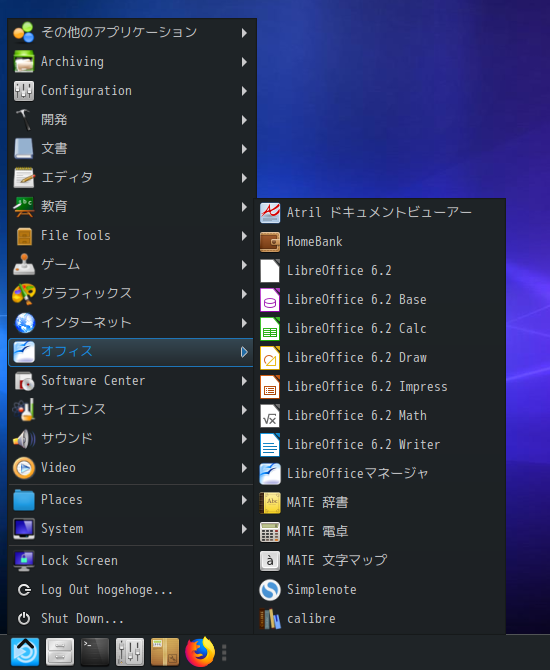Expand the Archiving submenu arrow
The height and width of the screenshot is (670, 550).
coord(244,62)
